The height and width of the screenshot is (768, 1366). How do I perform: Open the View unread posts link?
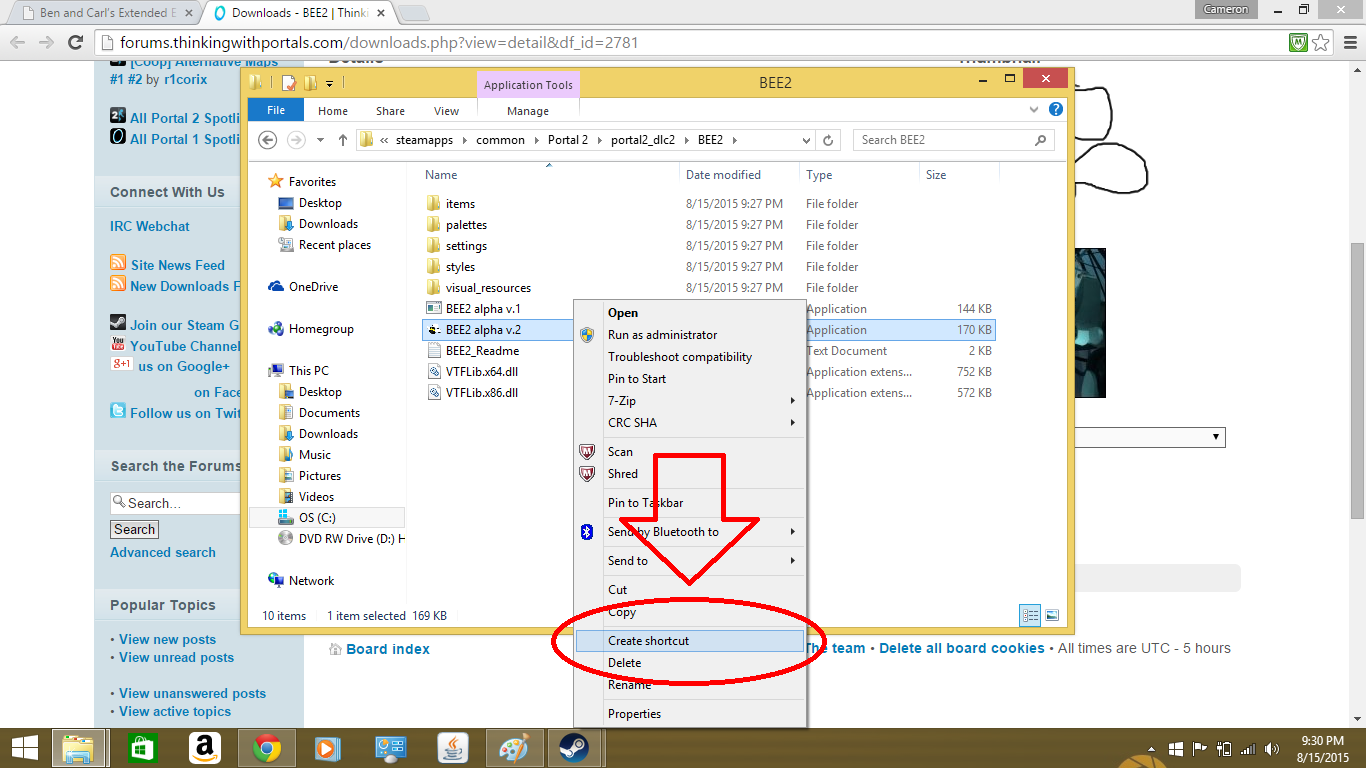point(176,657)
